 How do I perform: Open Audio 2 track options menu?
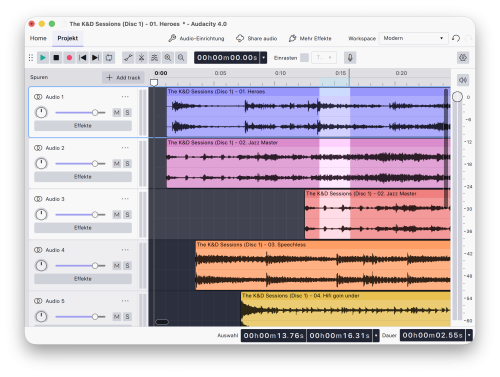pos(125,148)
